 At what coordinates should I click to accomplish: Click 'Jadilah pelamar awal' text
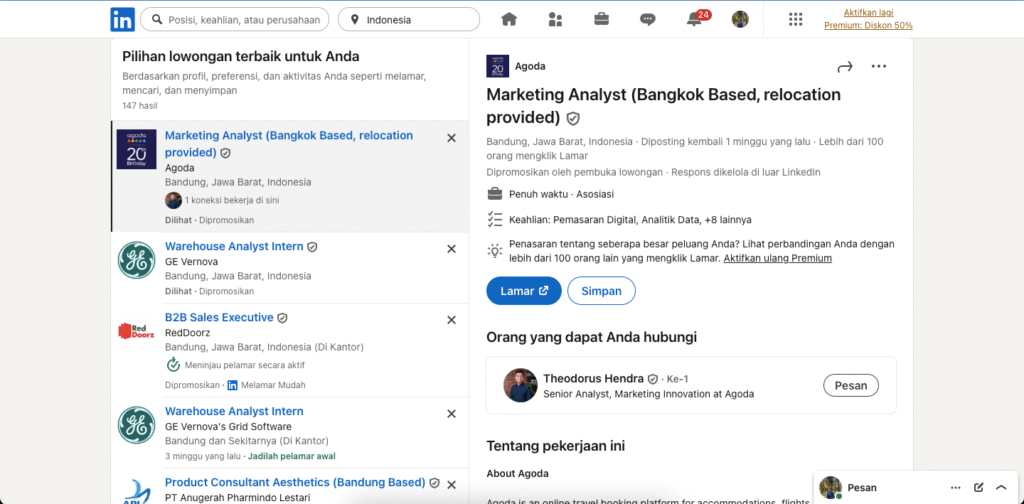click(x=292, y=456)
